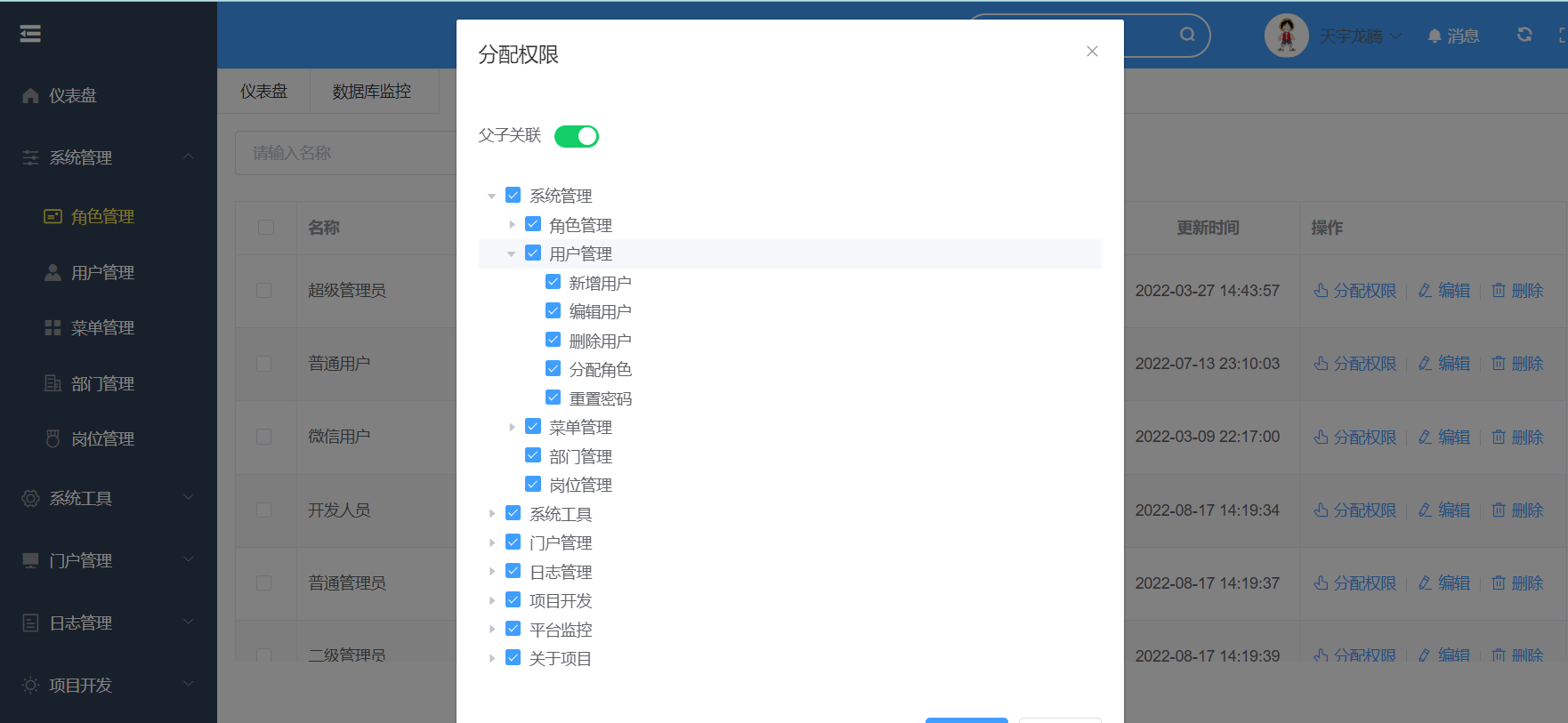Screen dimensions: 1568x723
Task: Collapse the 用户管理 tree node
Action: tap(512, 254)
